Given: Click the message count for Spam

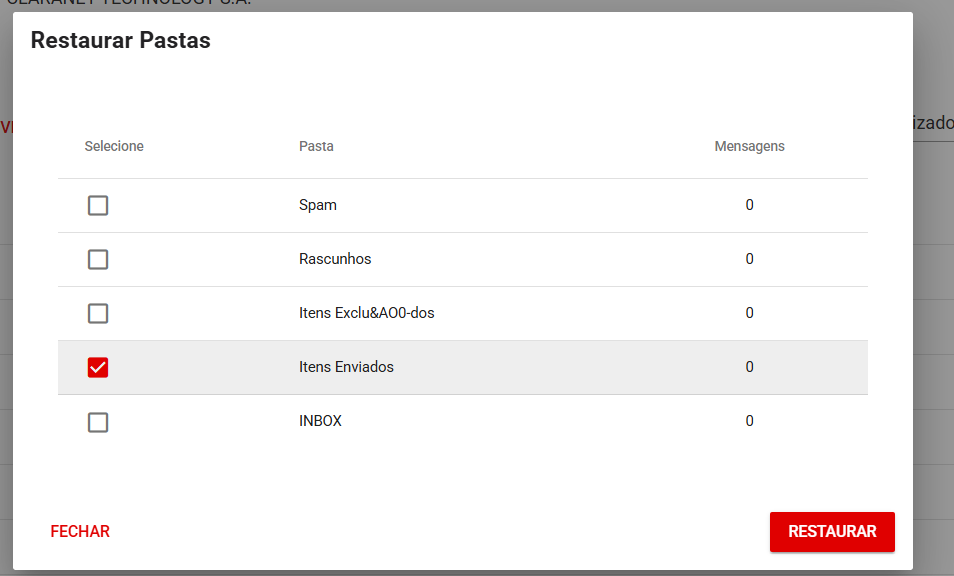Looking at the screenshot, I should (749, 206).
